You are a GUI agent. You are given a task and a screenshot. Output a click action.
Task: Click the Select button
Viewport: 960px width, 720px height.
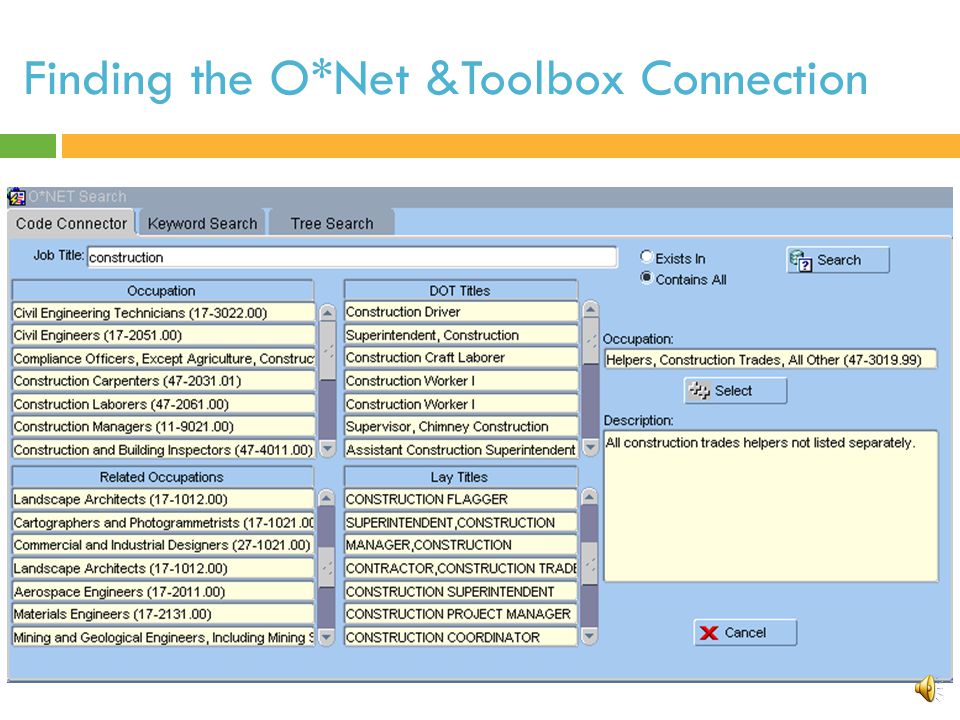point(735,391)
